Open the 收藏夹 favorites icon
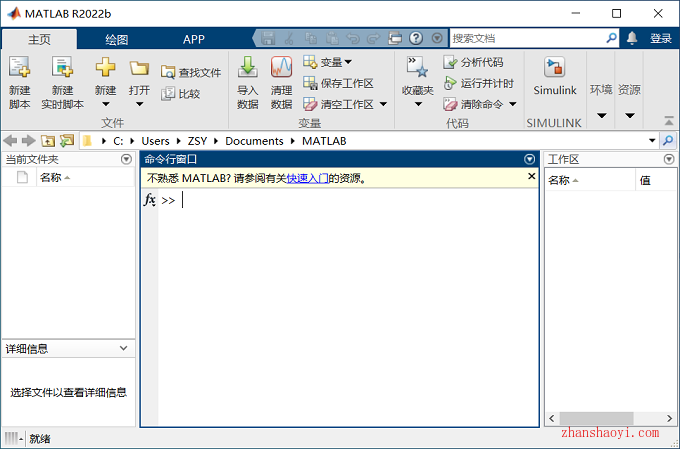Viewport: 680px width, 449px height. pos(417,67)
